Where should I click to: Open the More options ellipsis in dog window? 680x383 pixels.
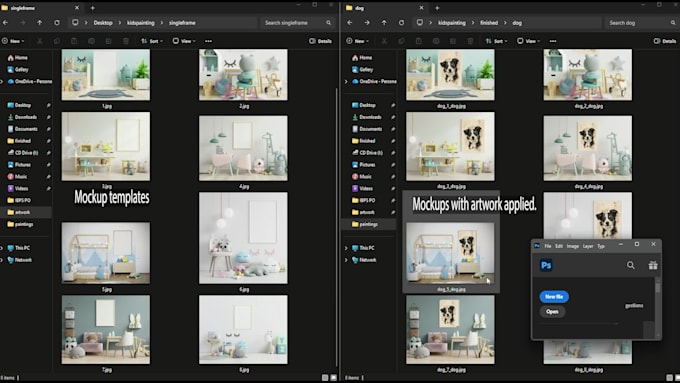553,41
